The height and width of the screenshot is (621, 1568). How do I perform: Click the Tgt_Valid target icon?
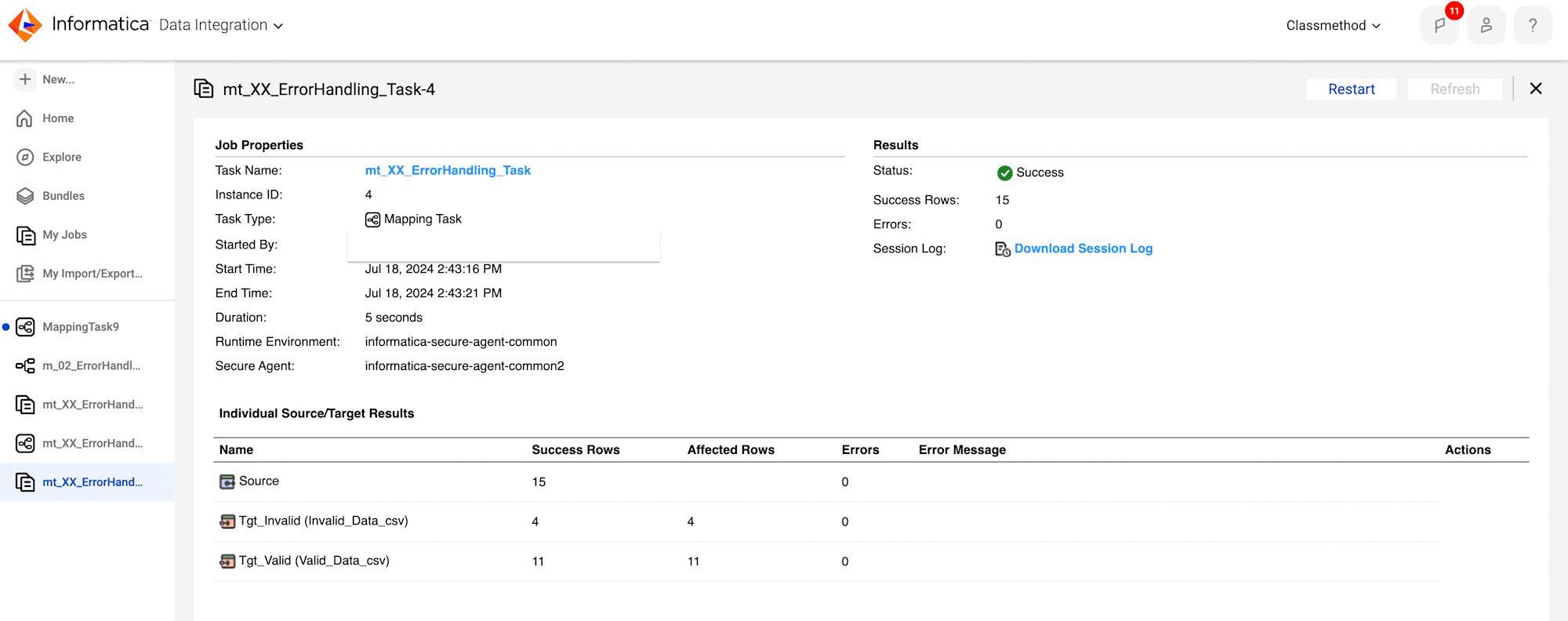coord(227,561)
